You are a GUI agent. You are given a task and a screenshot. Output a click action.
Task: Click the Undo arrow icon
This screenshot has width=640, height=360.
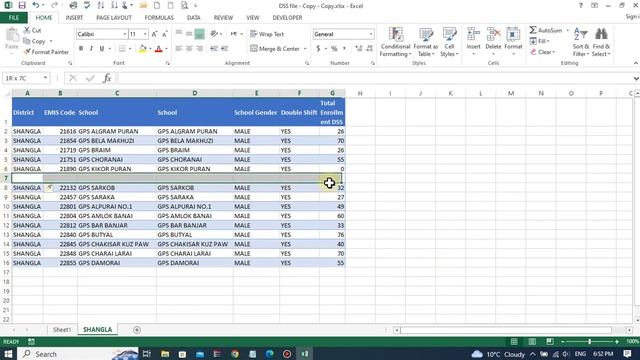point(36,5)
